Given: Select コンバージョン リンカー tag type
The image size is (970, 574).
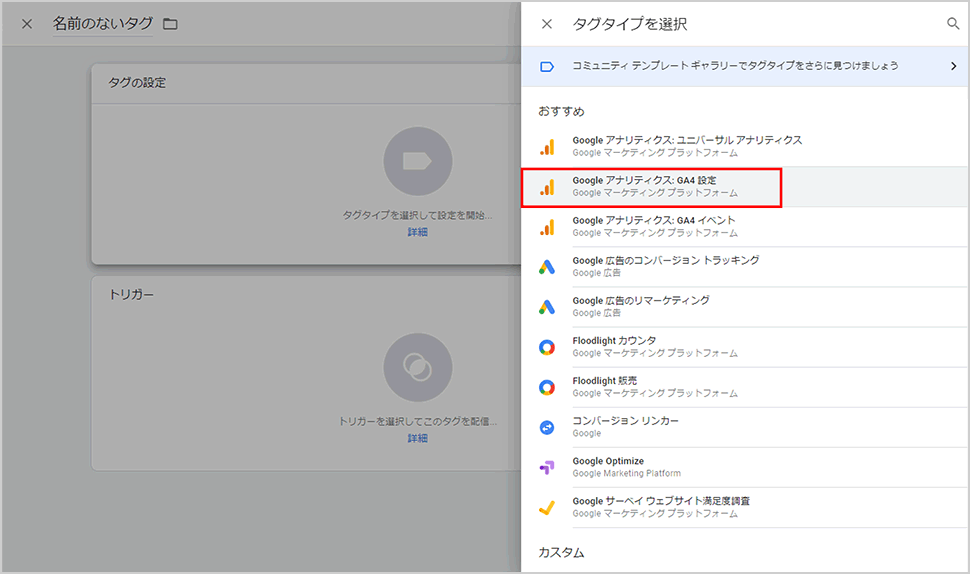Looking at the screenshot, I should pyautogui.click(x=745, y=427).
